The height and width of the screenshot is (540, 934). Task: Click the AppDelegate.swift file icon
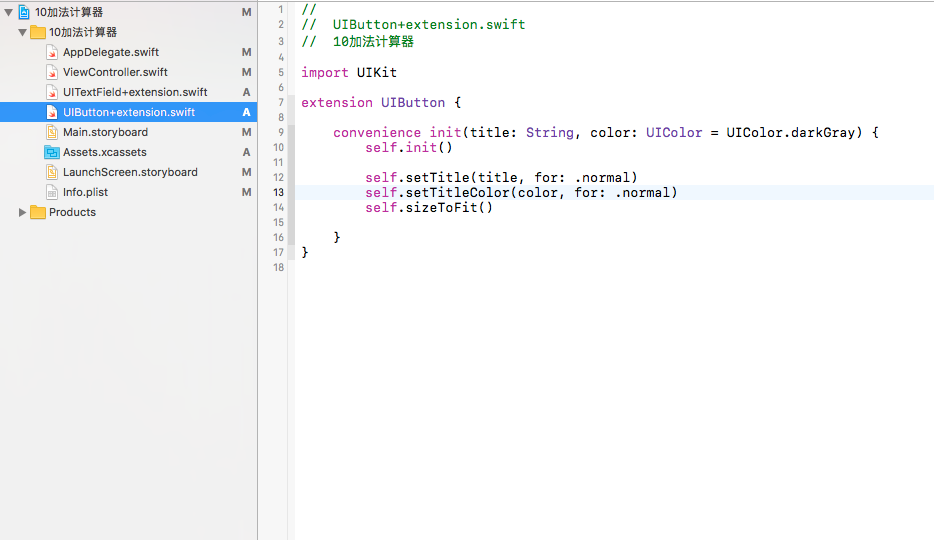(x=52, y=52)
